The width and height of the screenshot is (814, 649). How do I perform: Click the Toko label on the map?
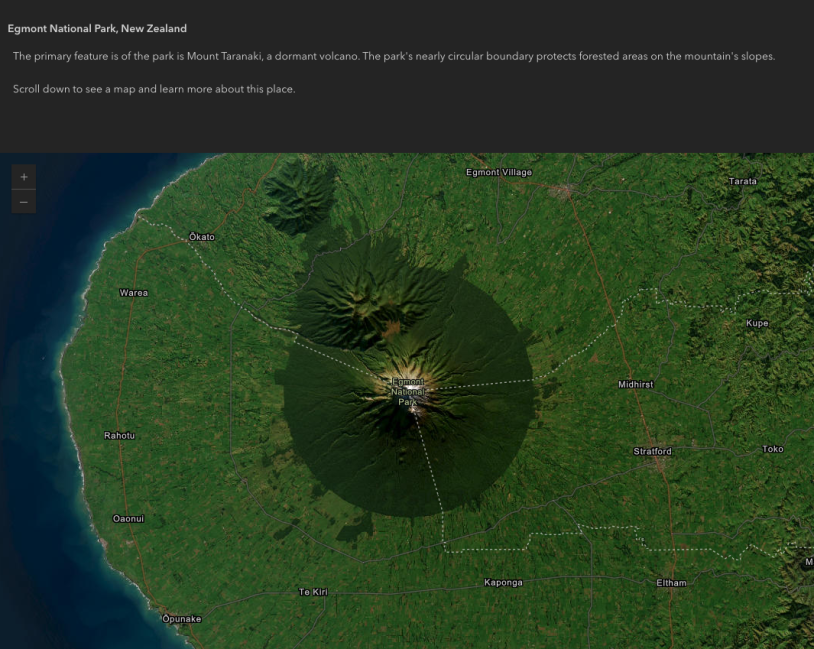[x=773, y=449]
